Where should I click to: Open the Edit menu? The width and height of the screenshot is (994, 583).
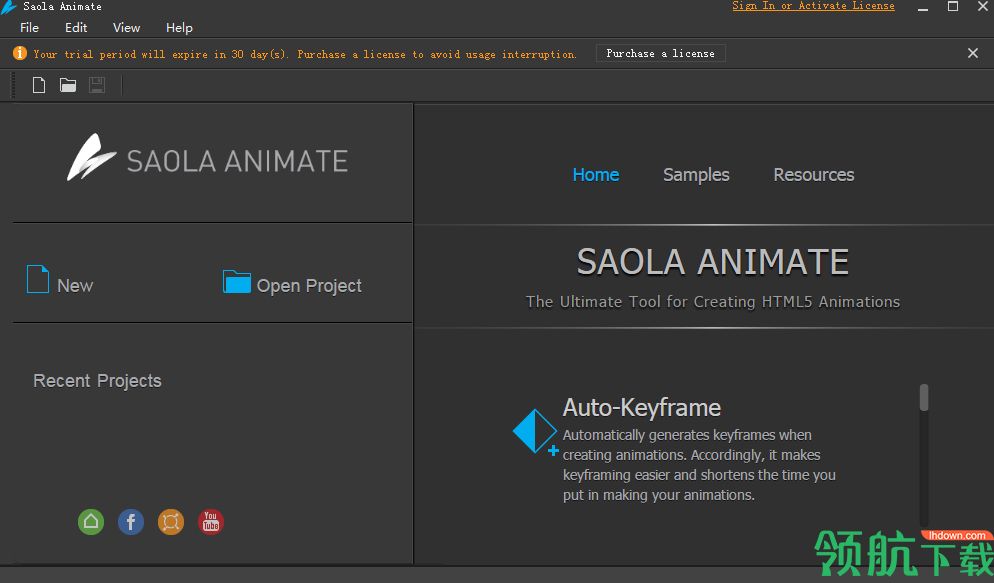(76, 28)
